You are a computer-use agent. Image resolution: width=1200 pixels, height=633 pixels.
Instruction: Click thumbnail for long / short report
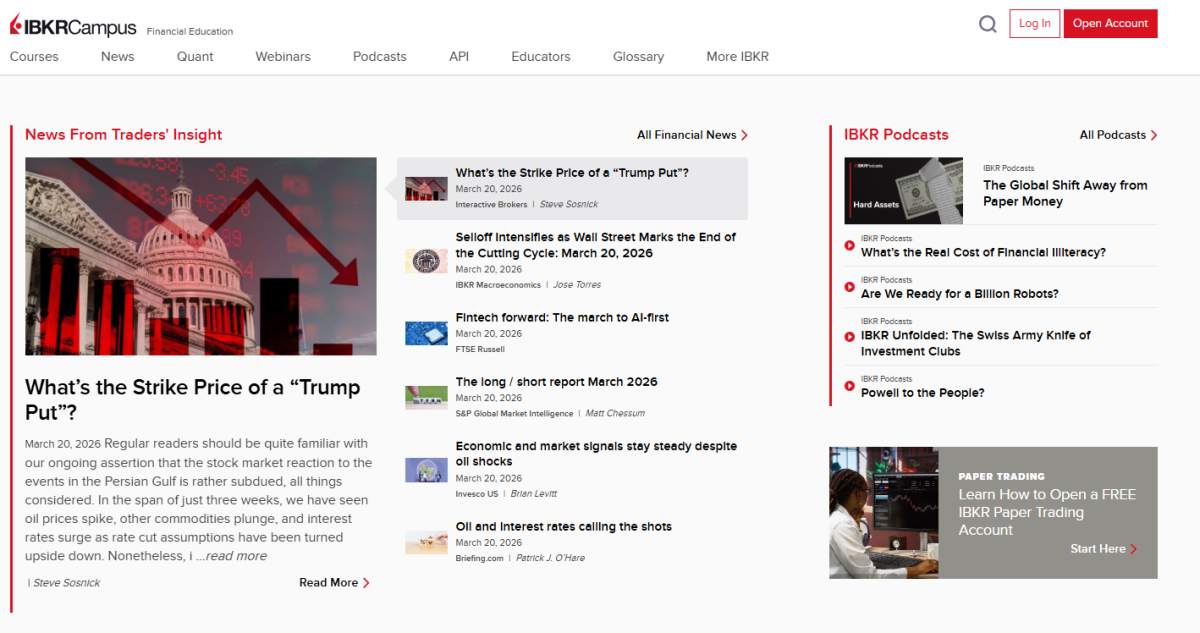pyautogui.click(x=426, y=397)
